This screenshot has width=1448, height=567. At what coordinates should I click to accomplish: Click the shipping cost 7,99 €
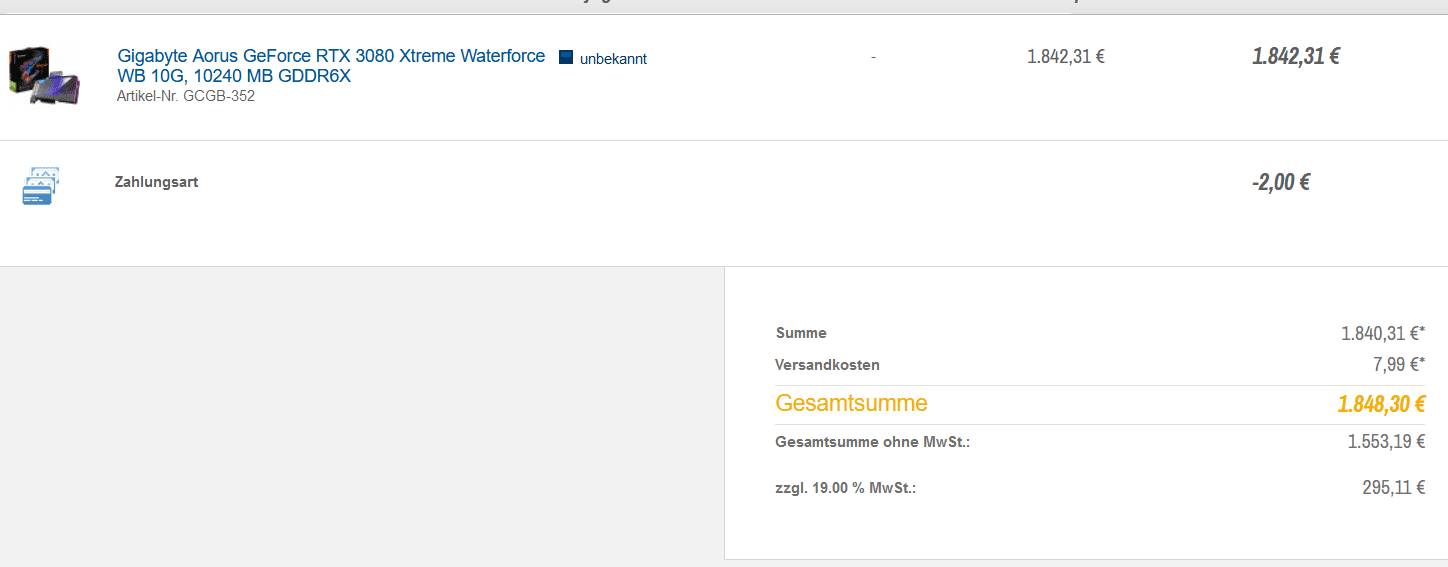[x=1399, y=365]
